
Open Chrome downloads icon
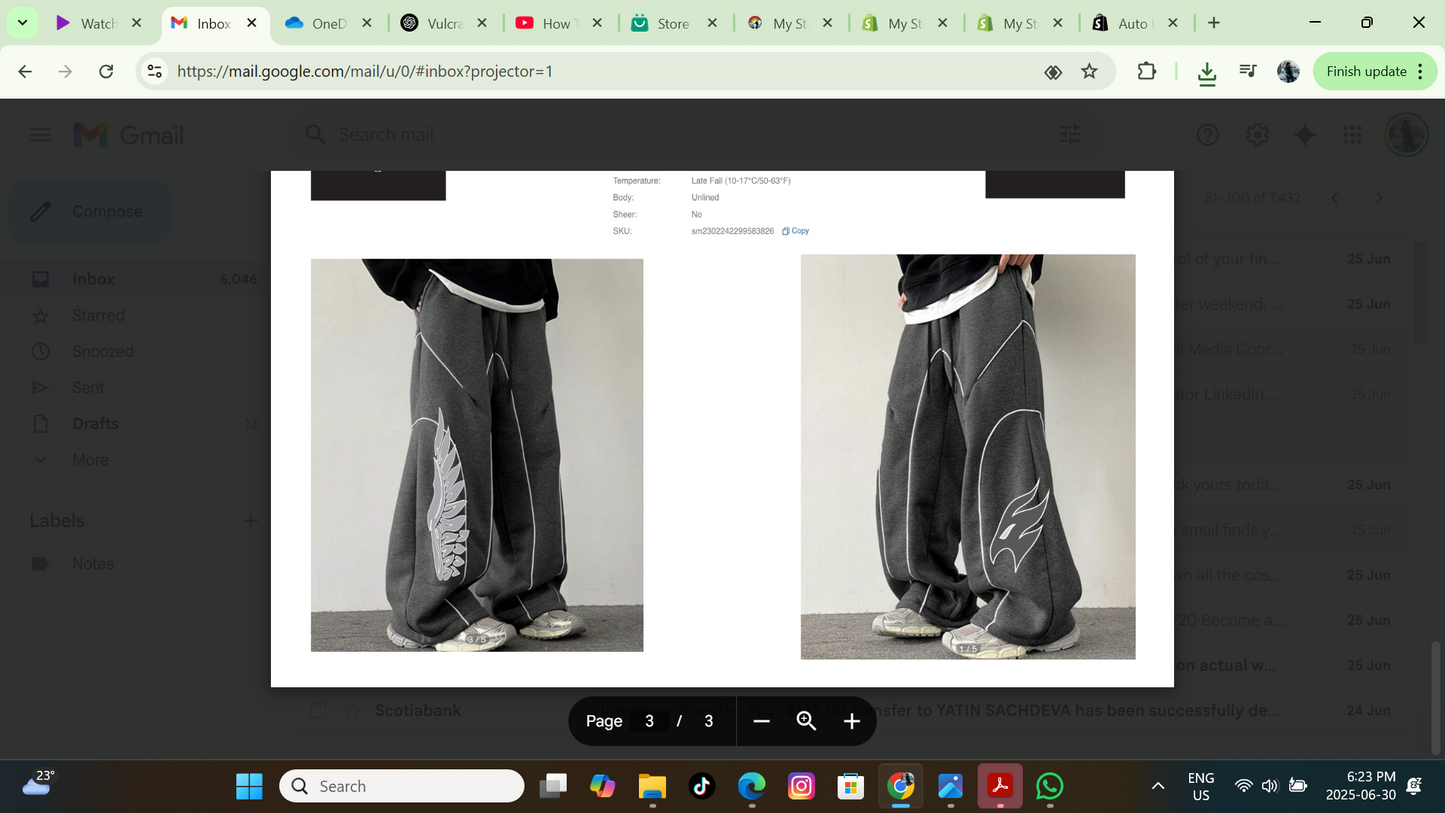[1207, 72]
